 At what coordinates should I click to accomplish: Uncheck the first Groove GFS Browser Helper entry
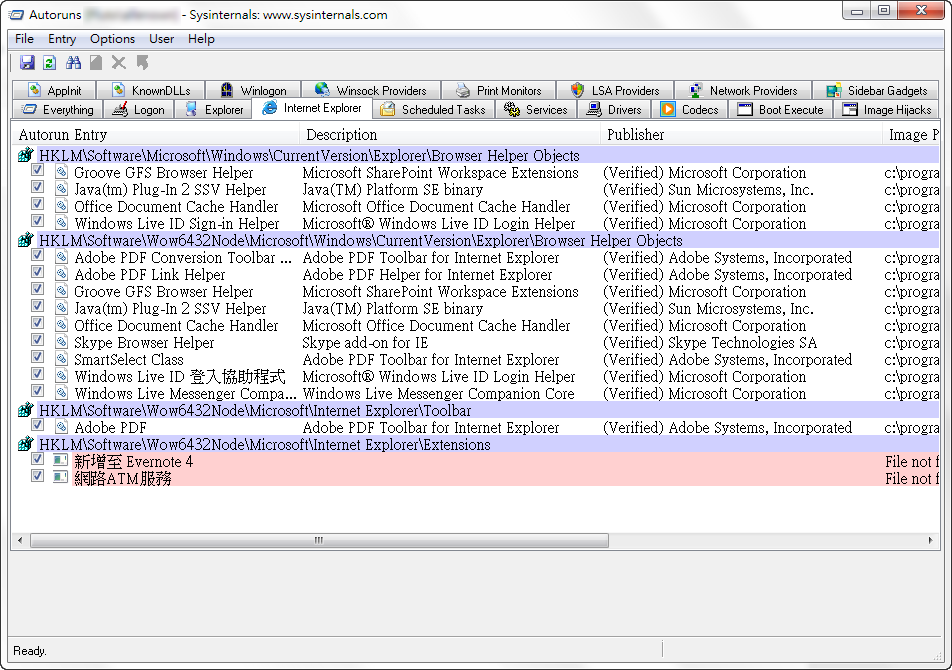pyautogui.click(x=38, y=170)
